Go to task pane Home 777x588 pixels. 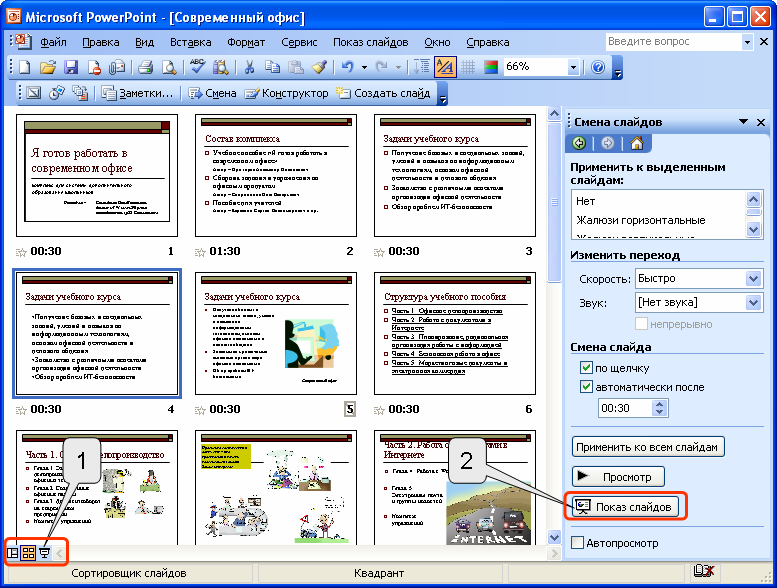pos(637,144)
